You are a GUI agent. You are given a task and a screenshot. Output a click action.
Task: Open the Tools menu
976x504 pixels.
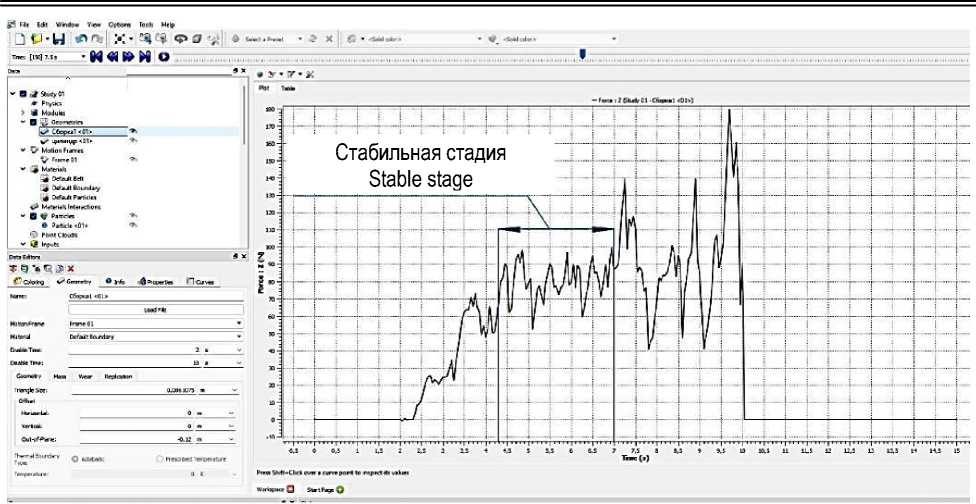[x=146, y=24]
